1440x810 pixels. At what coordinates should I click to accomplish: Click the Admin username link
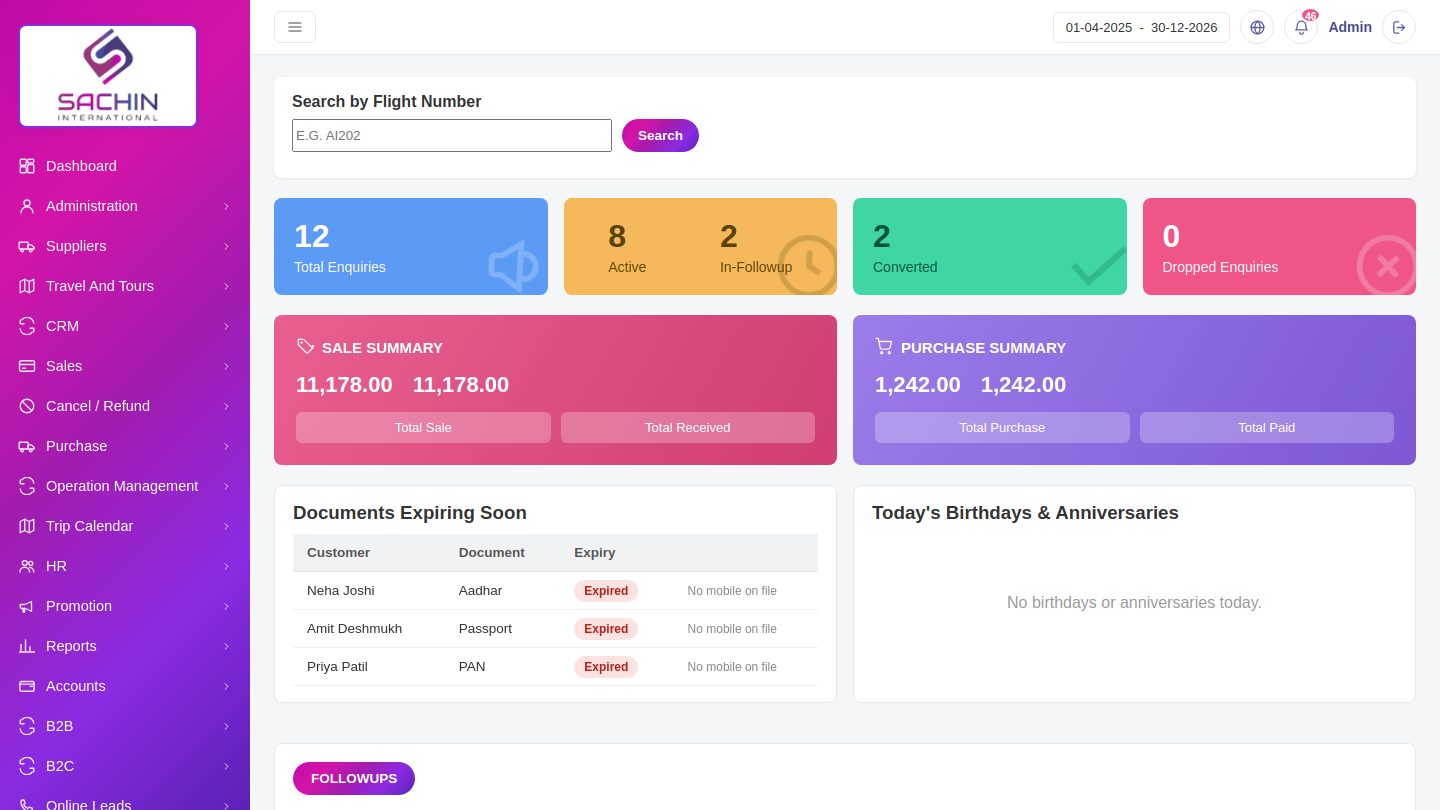click(x=1350, y=27)
